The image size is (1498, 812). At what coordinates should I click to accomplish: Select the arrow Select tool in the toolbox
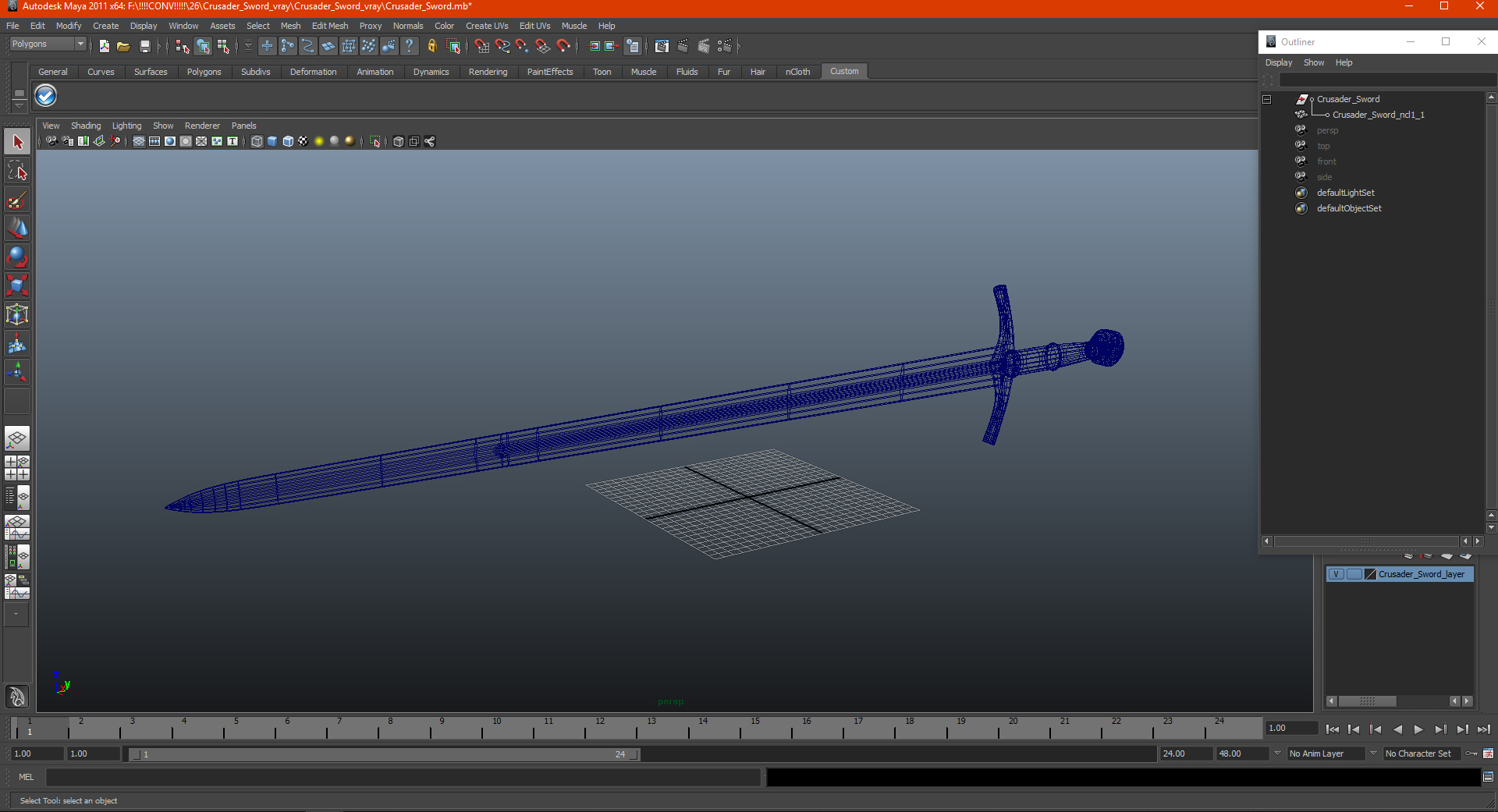(17, 142)
